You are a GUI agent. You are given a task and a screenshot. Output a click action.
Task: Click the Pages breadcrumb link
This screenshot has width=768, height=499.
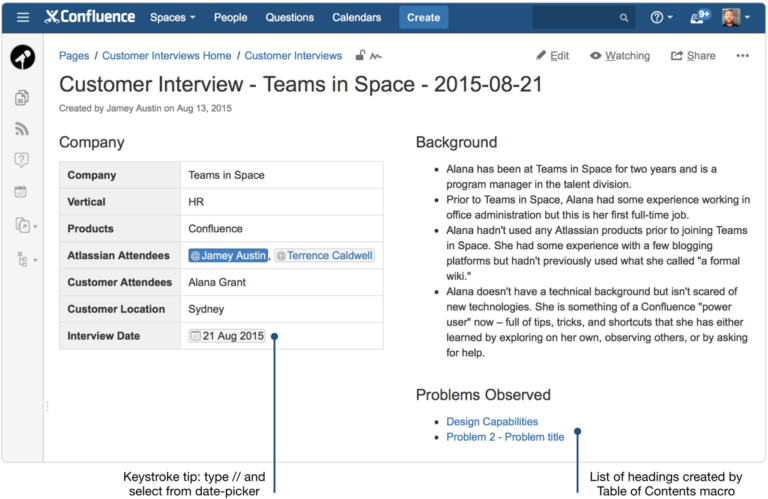[74, 56]
